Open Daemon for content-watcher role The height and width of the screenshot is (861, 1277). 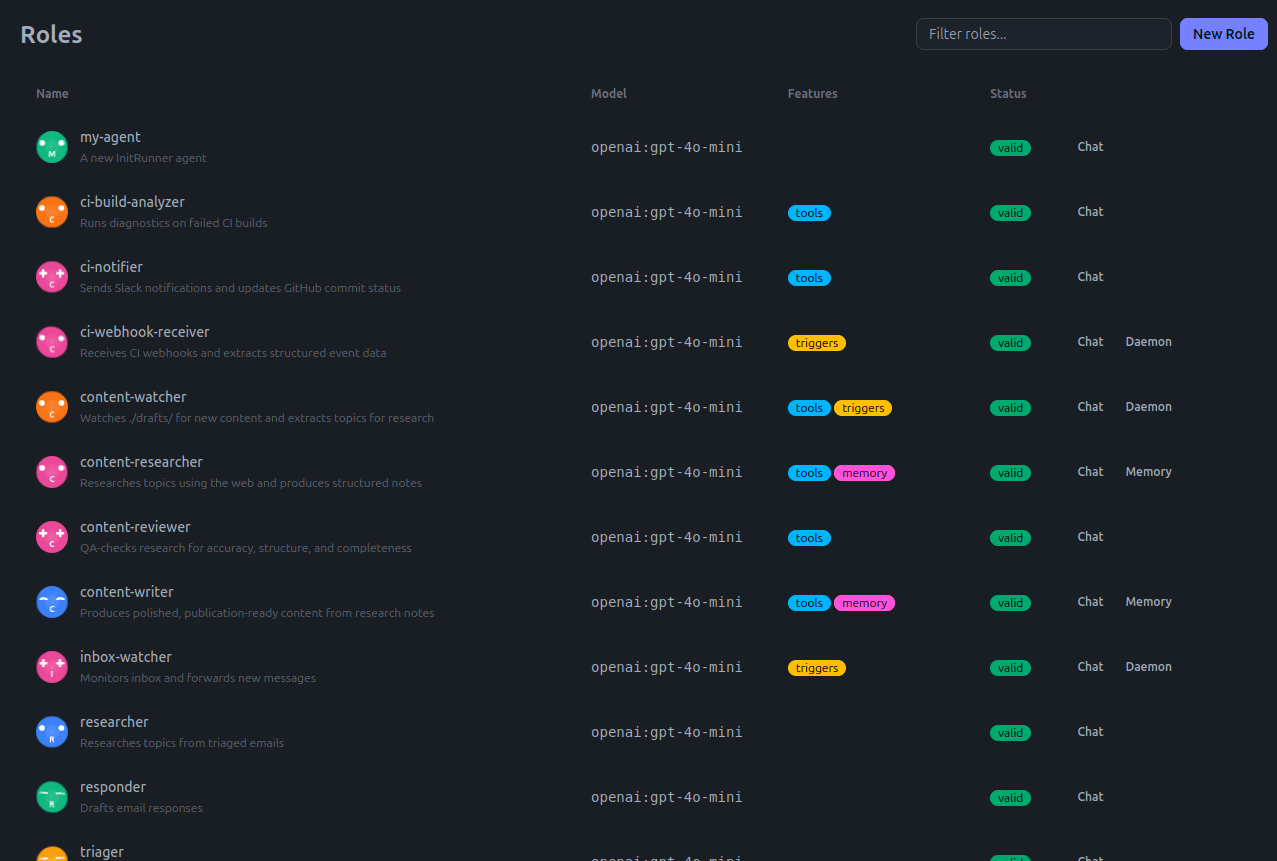(1148, 407)
